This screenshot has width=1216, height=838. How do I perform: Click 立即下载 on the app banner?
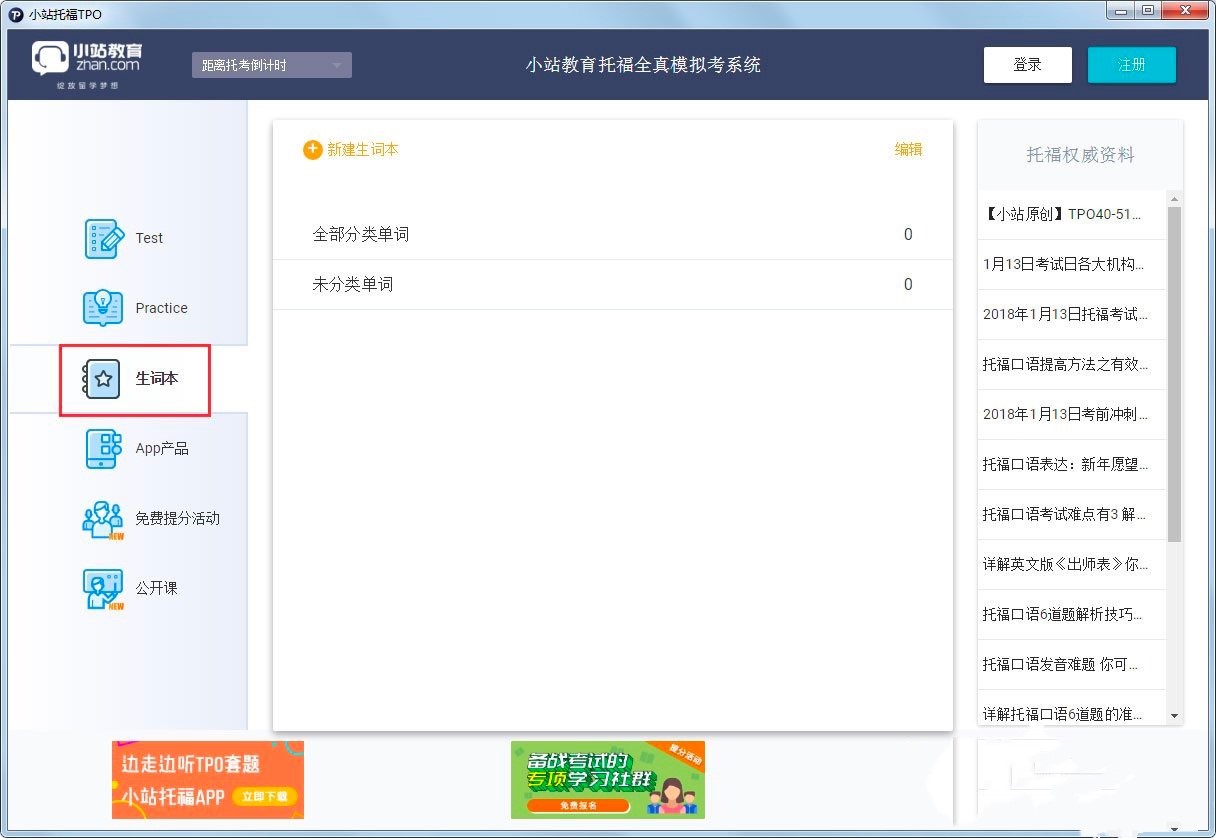[265, 797]
